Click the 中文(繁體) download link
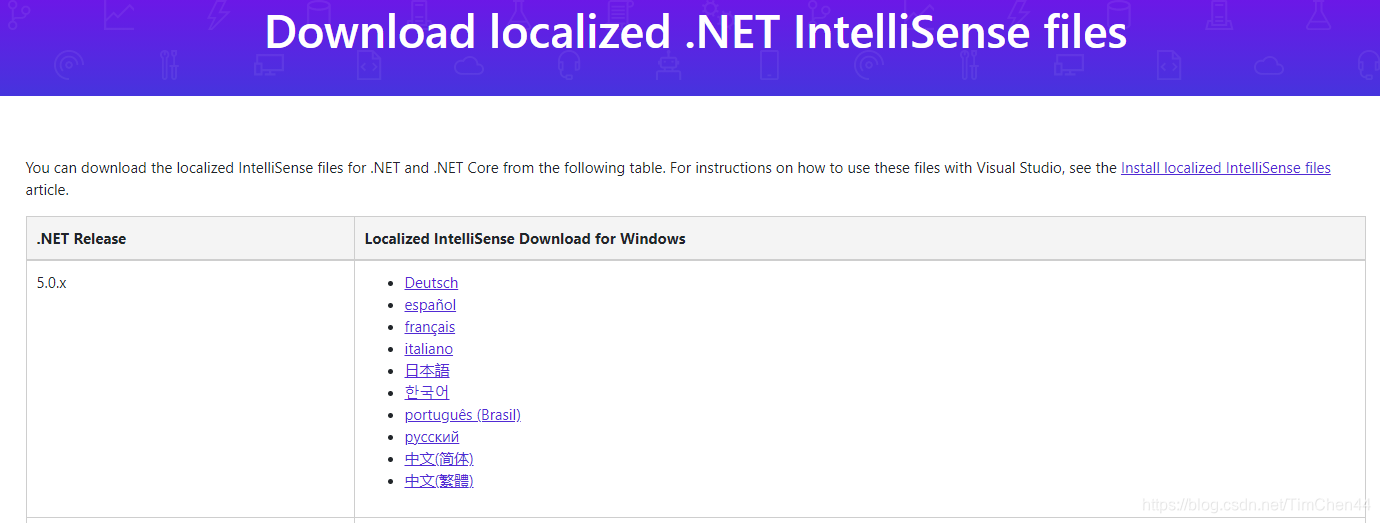 pyautogui.click(x=439, y=481)
